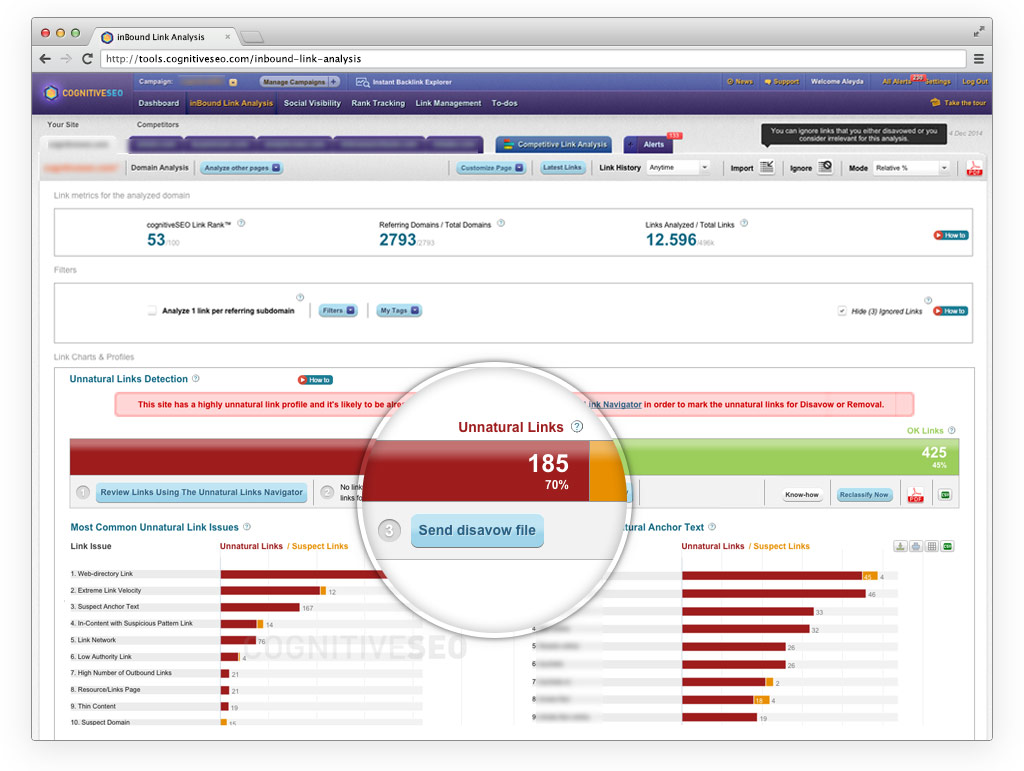Click help icon next to cognitiveSEO Link Rank
1024x771 pixels.
(241, 223)
